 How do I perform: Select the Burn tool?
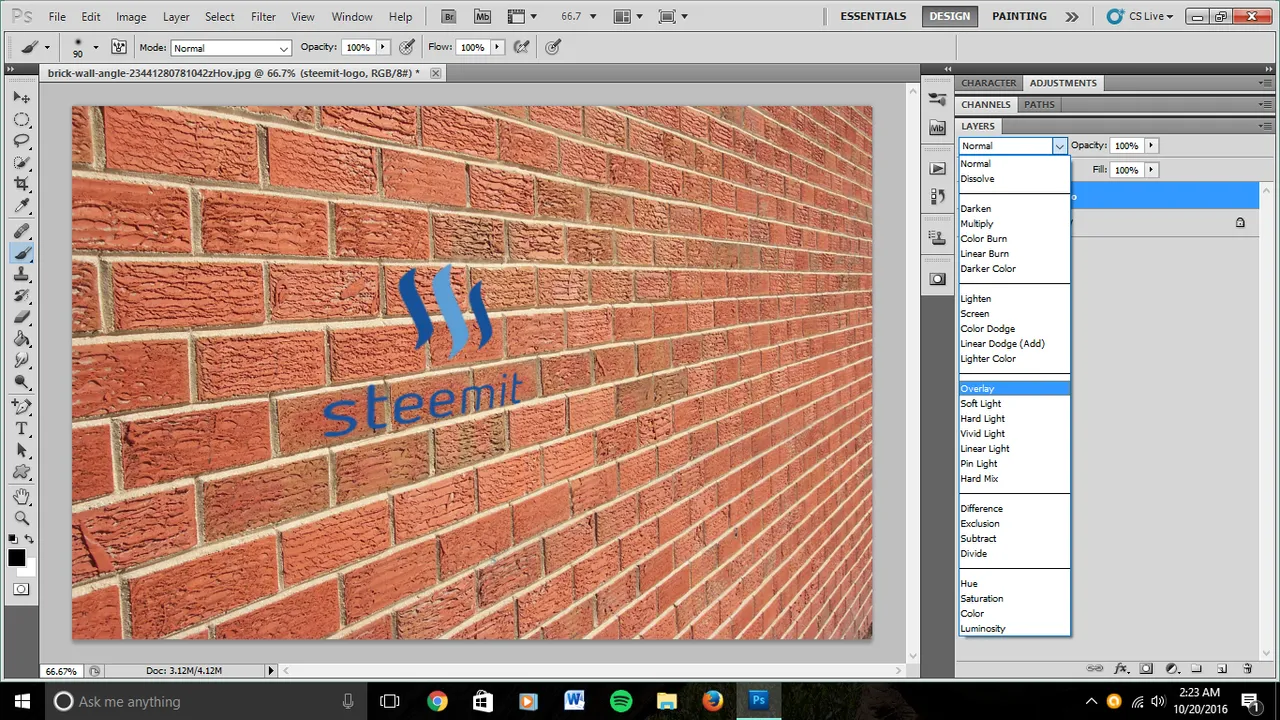22,383
